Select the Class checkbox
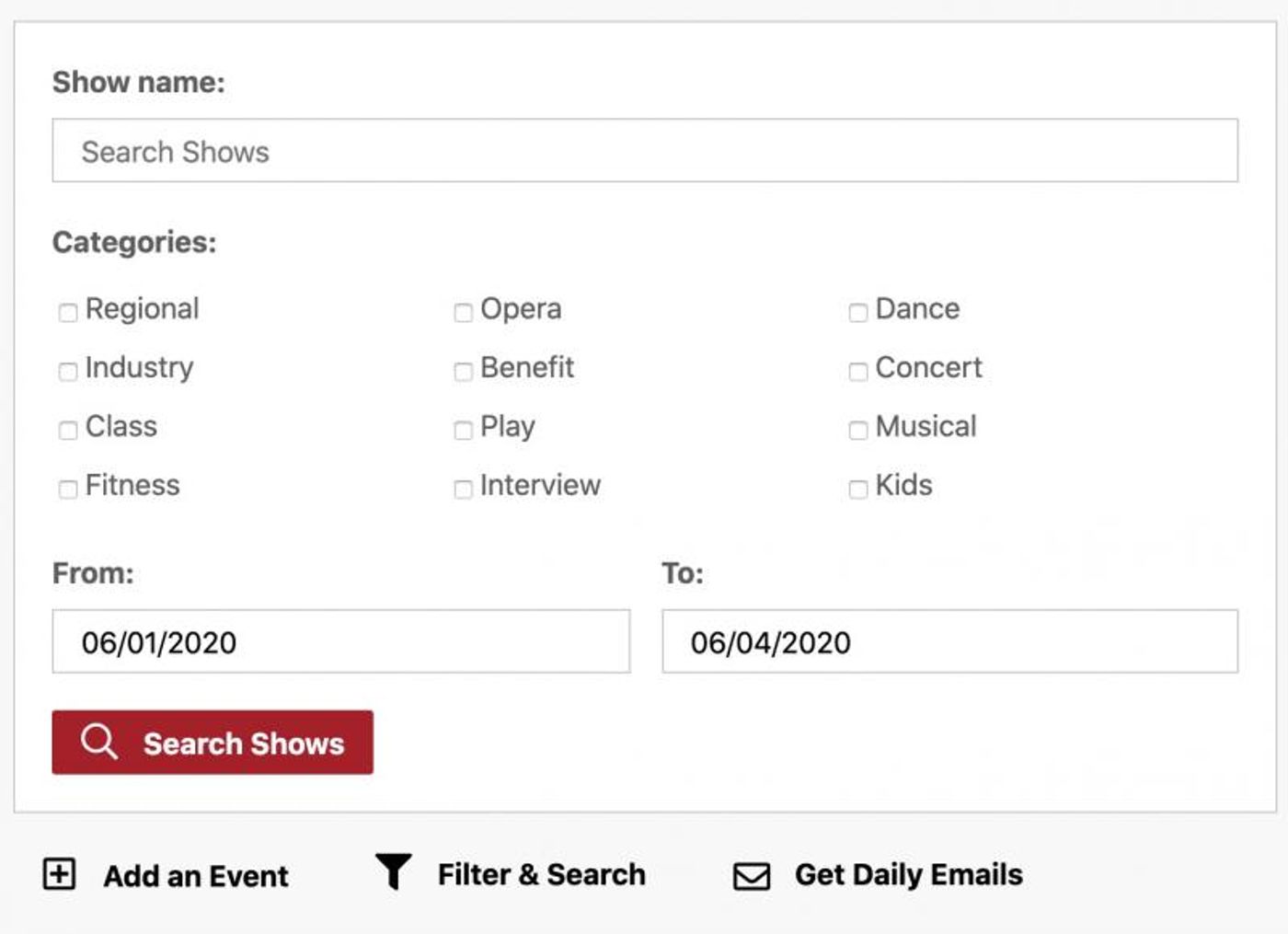Viewport: 1288px width, 934px height. point(67,431)
